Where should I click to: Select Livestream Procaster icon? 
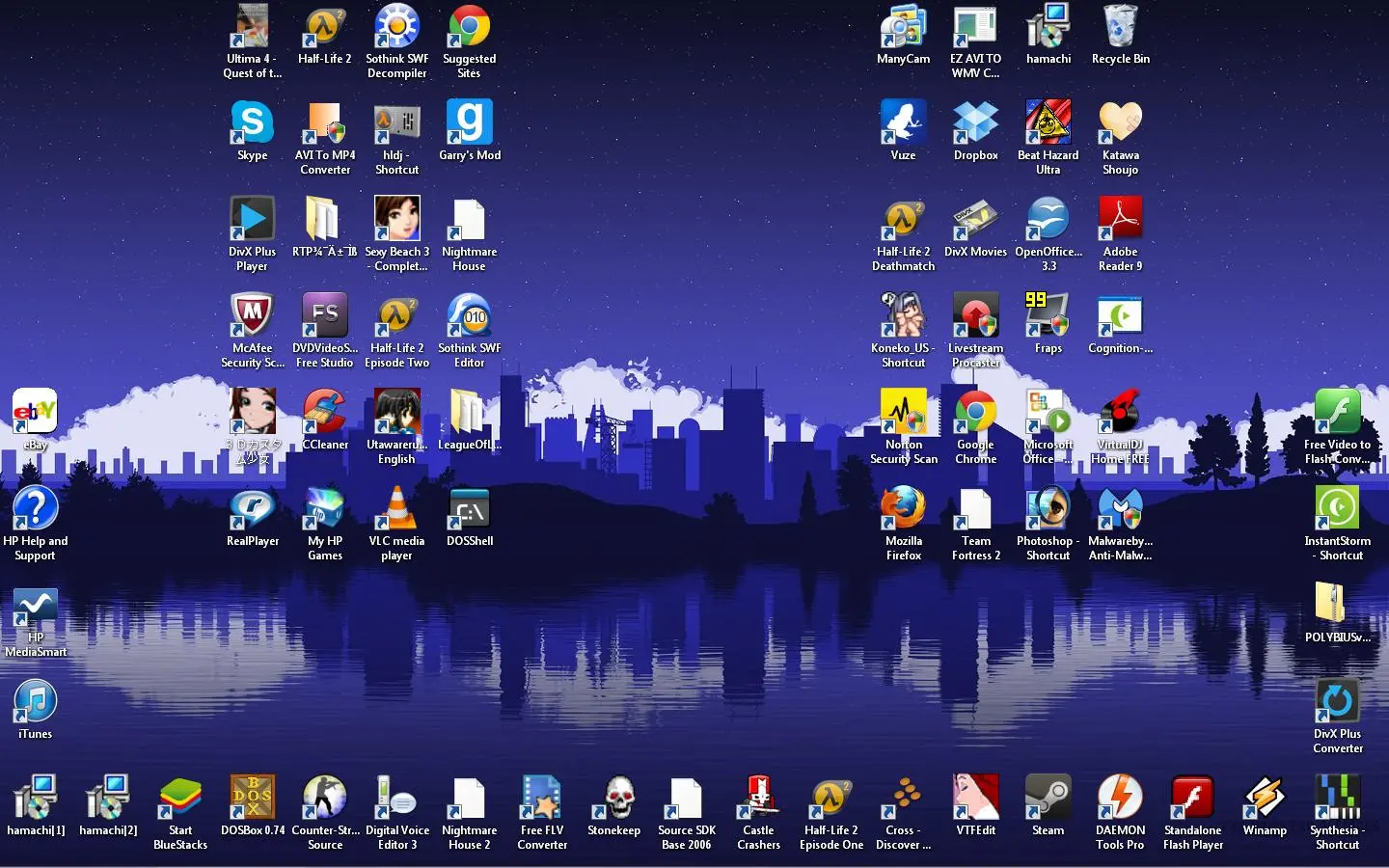[976, 315]
